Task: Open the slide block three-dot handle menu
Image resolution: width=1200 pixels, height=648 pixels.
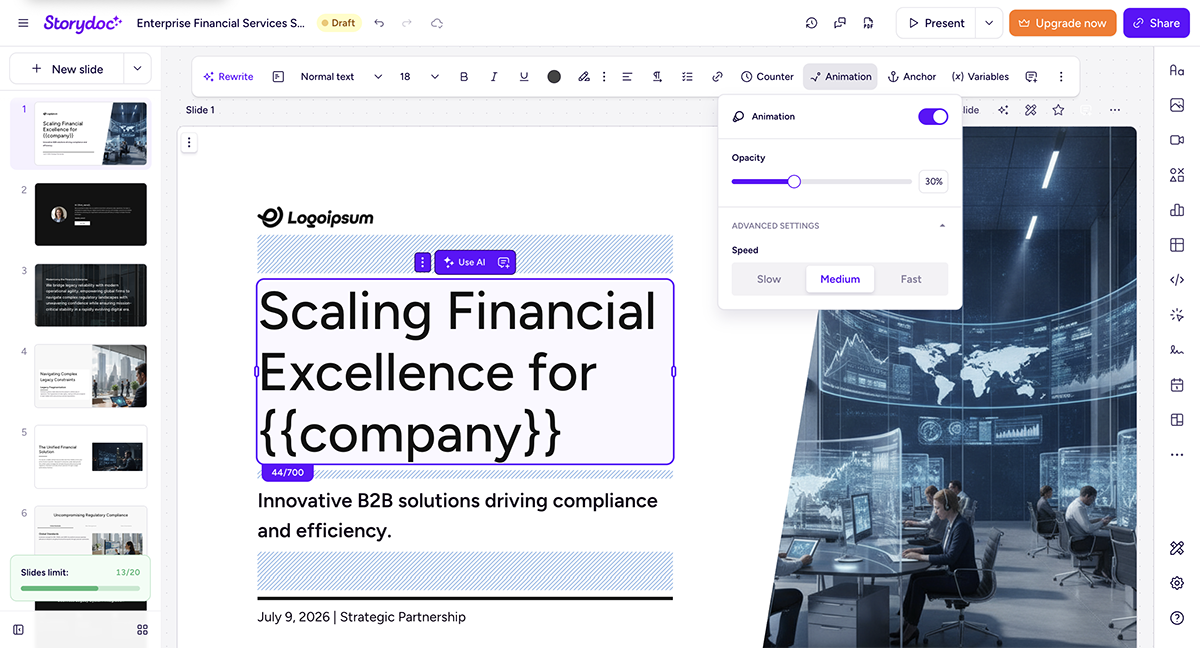Action: pyautogui.click(x=189, y=143)
